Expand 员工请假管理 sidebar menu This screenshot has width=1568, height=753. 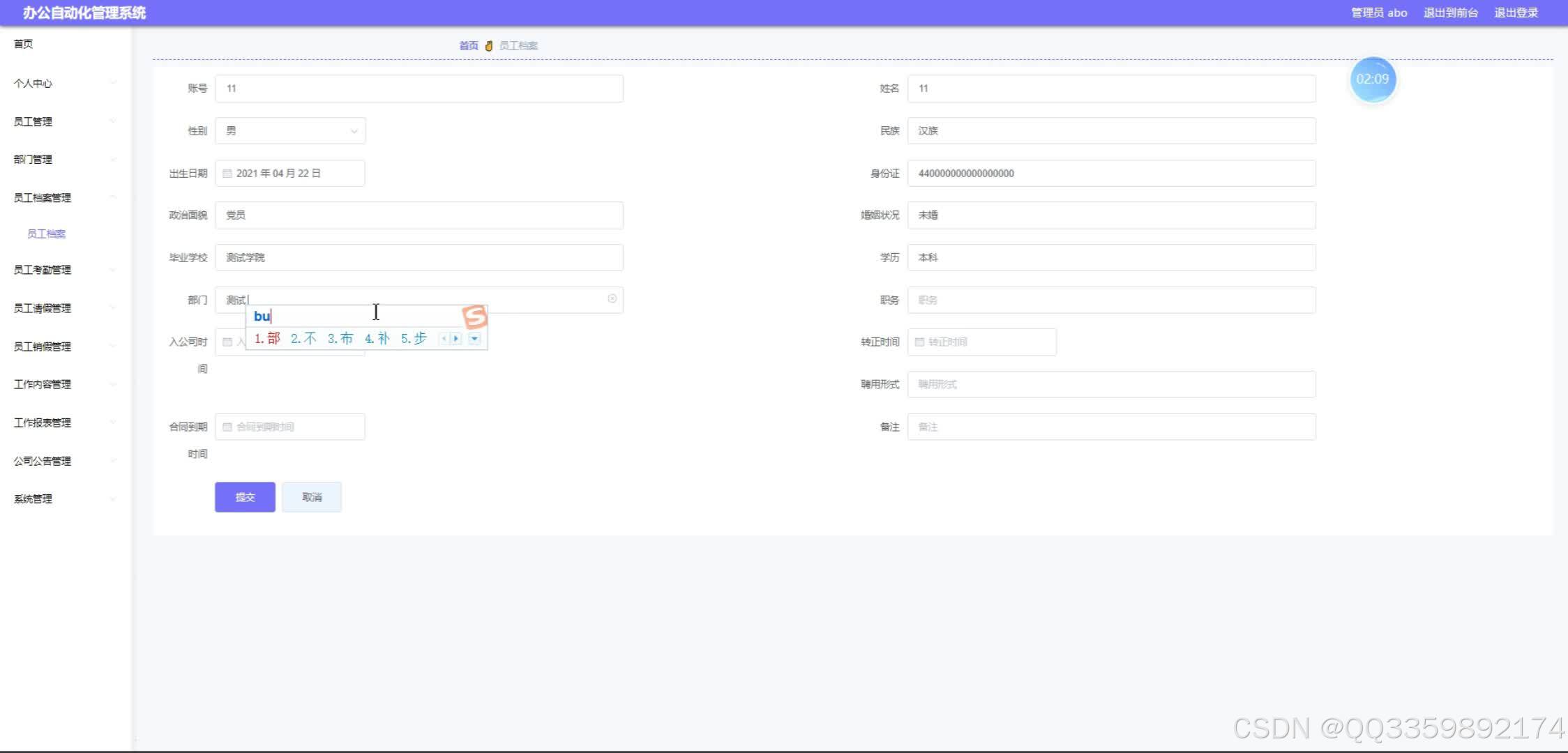pyautogui.click(x=65, y=308)
